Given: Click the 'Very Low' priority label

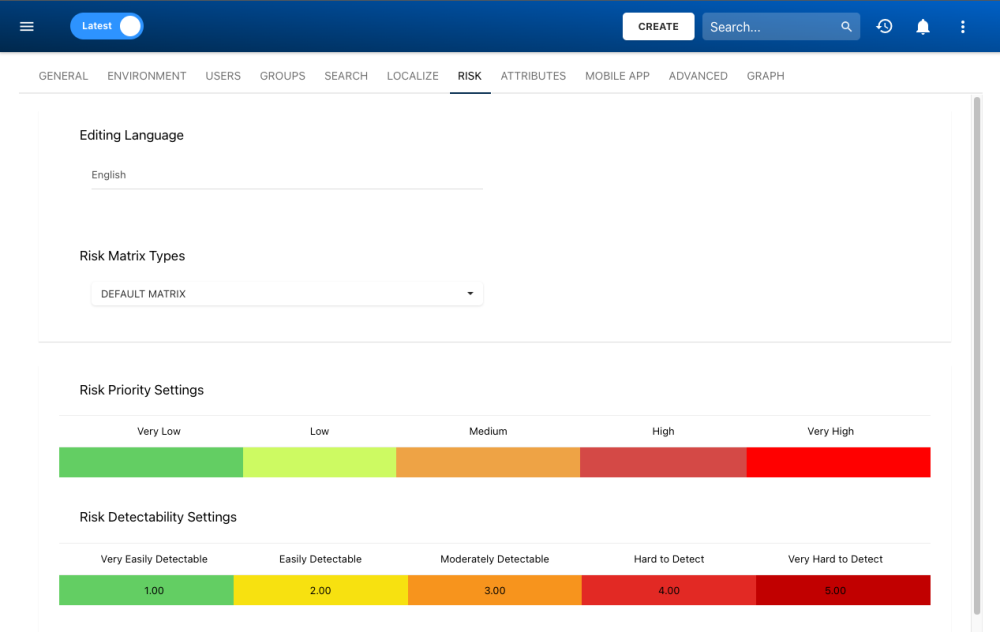Looking at the screenshot, I should click(159, 431).
